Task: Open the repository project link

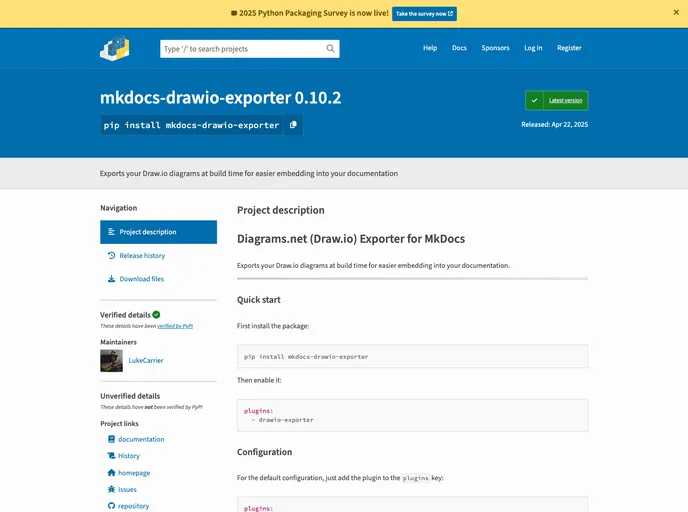Action: (133, 506)
